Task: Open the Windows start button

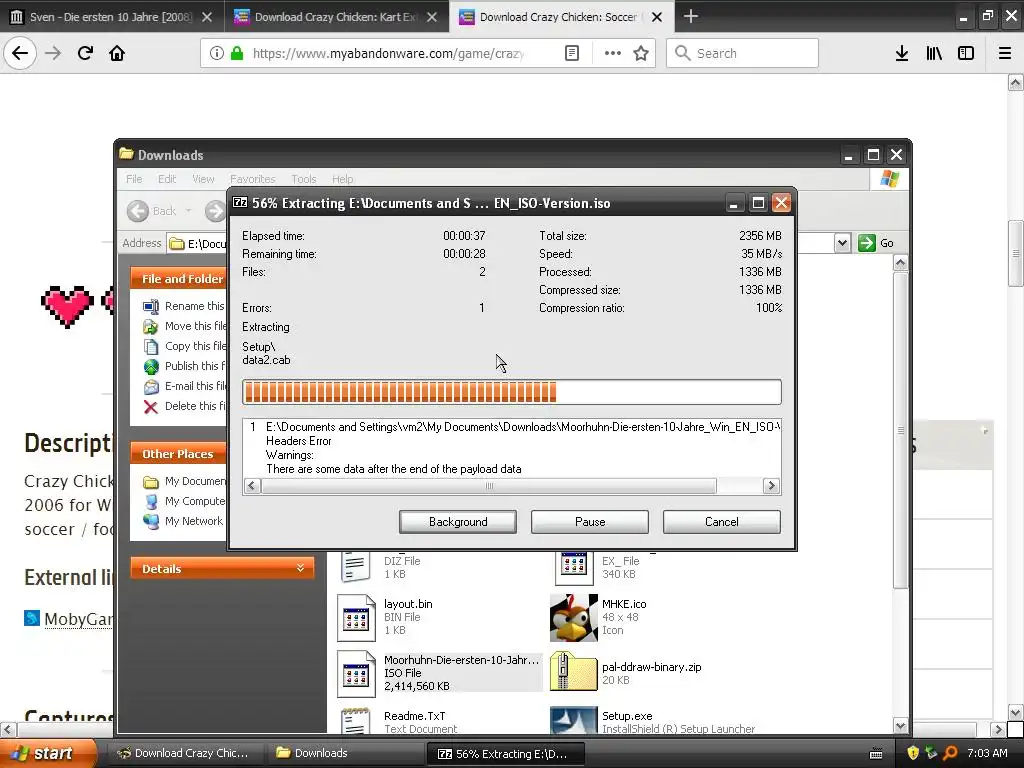Action: [x=48, y=753]
